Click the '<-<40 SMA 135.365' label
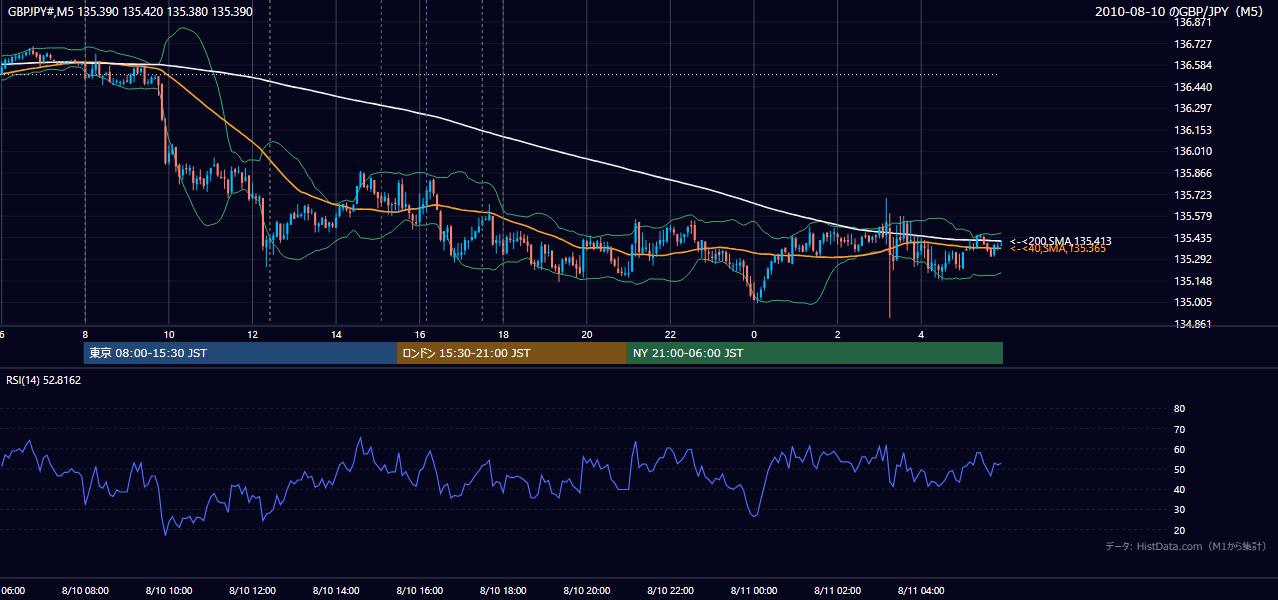Screen dimensions: 1278x600 click(1058, 249)
